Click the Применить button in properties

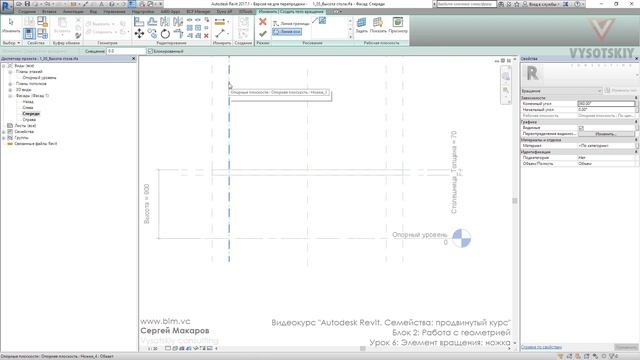click(626, 347)
